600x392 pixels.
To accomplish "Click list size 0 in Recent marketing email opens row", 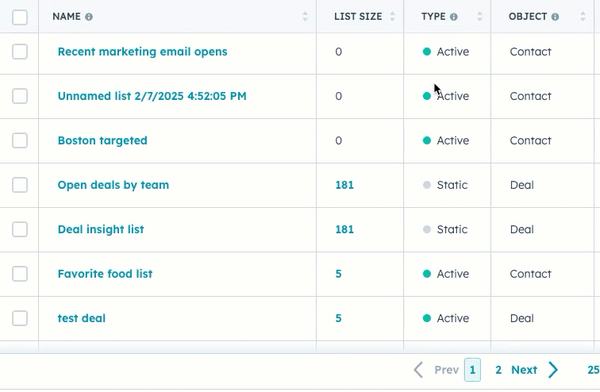I will click(x=339, y=52).
